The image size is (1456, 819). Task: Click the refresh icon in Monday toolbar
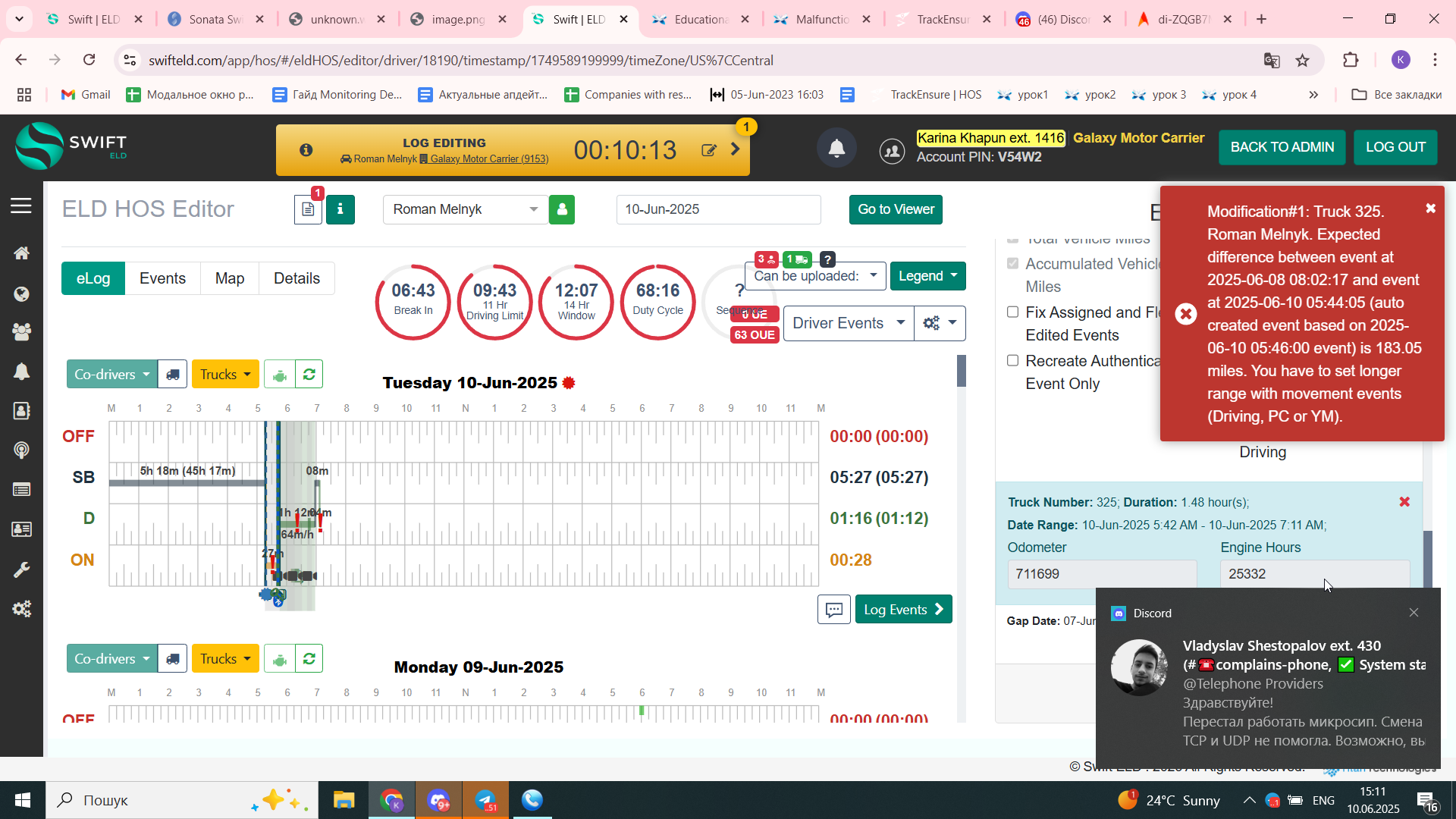[x=309, y=659]
